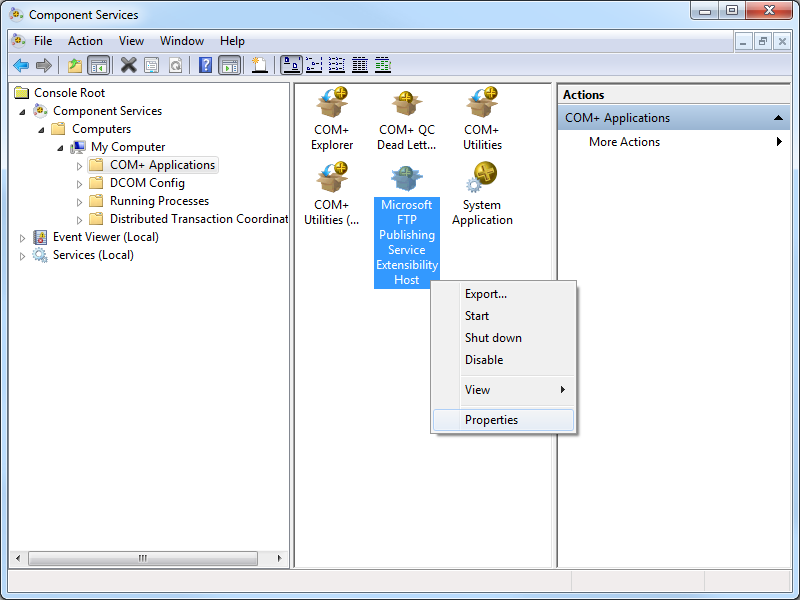Open Help via blue question mark icon
The height and width of the screenshot is (600, 800).
[x=205, y=65]
